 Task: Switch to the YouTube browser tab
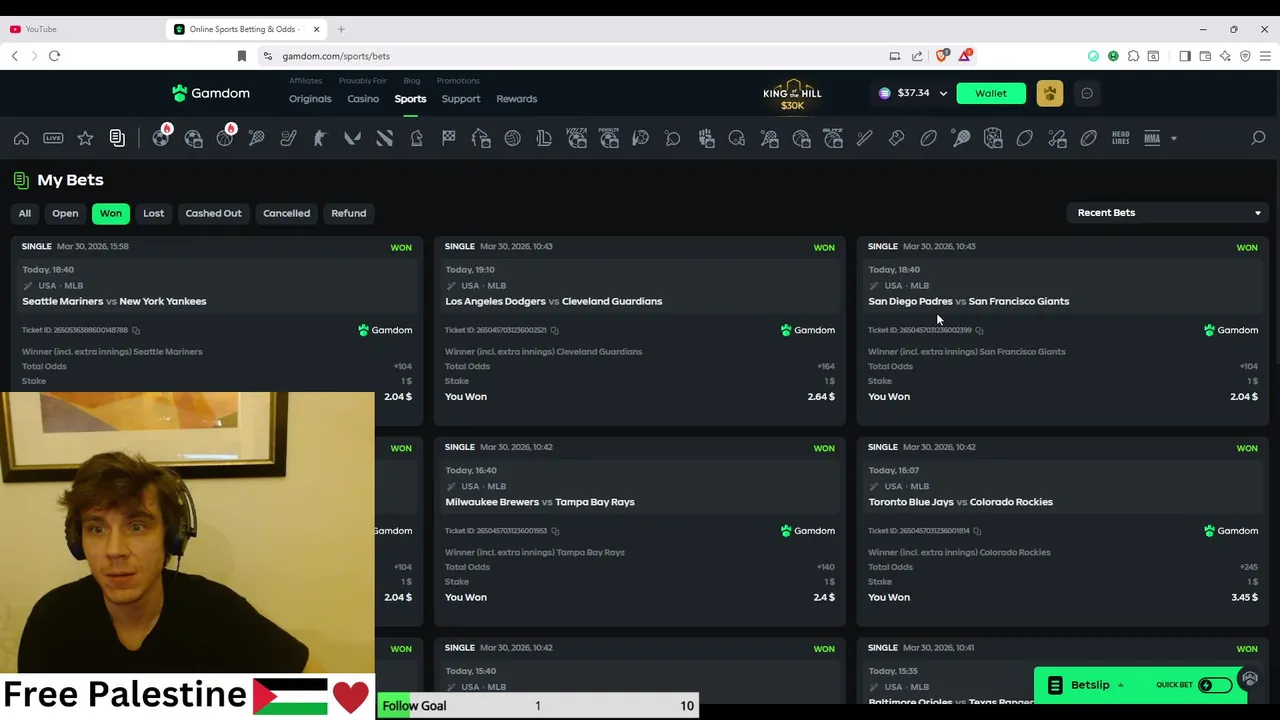tap(80, 29)
